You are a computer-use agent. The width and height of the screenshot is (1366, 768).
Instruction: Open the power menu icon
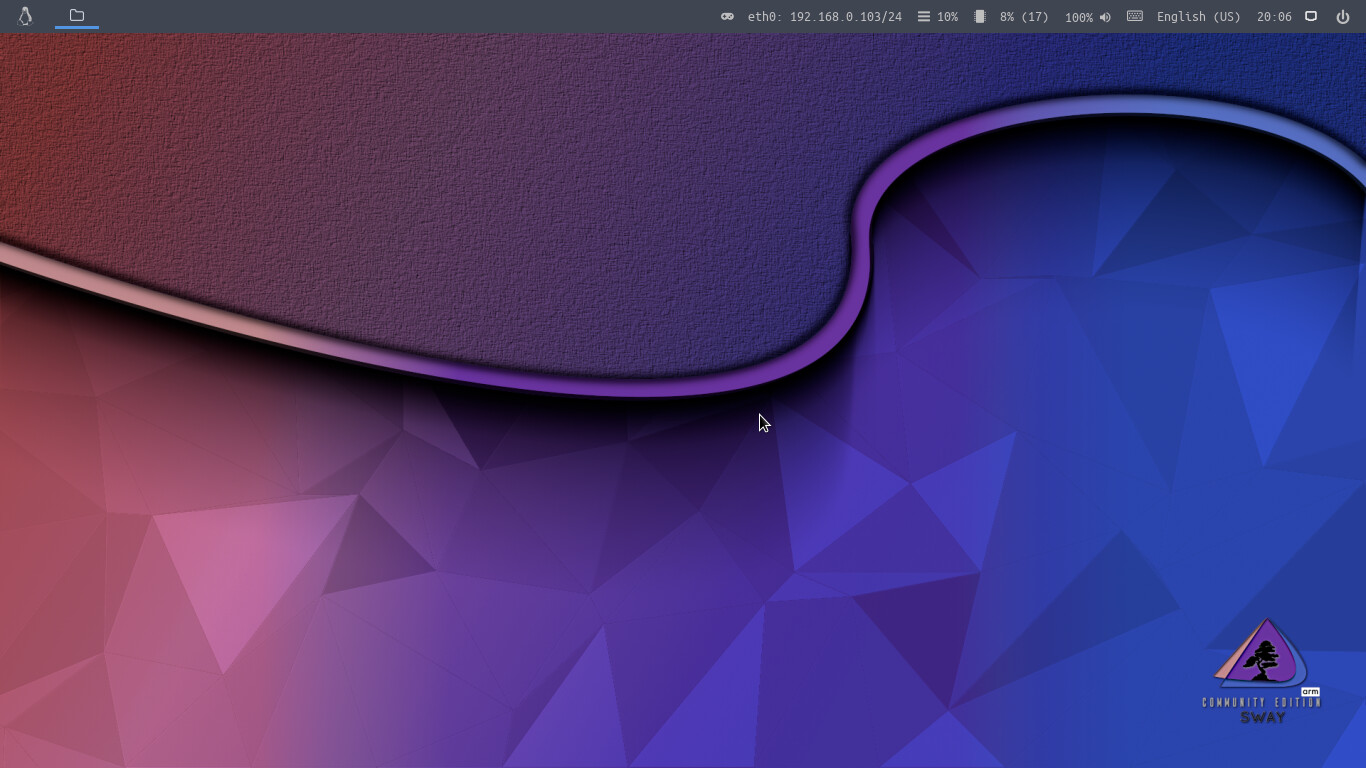point(1343,16)
